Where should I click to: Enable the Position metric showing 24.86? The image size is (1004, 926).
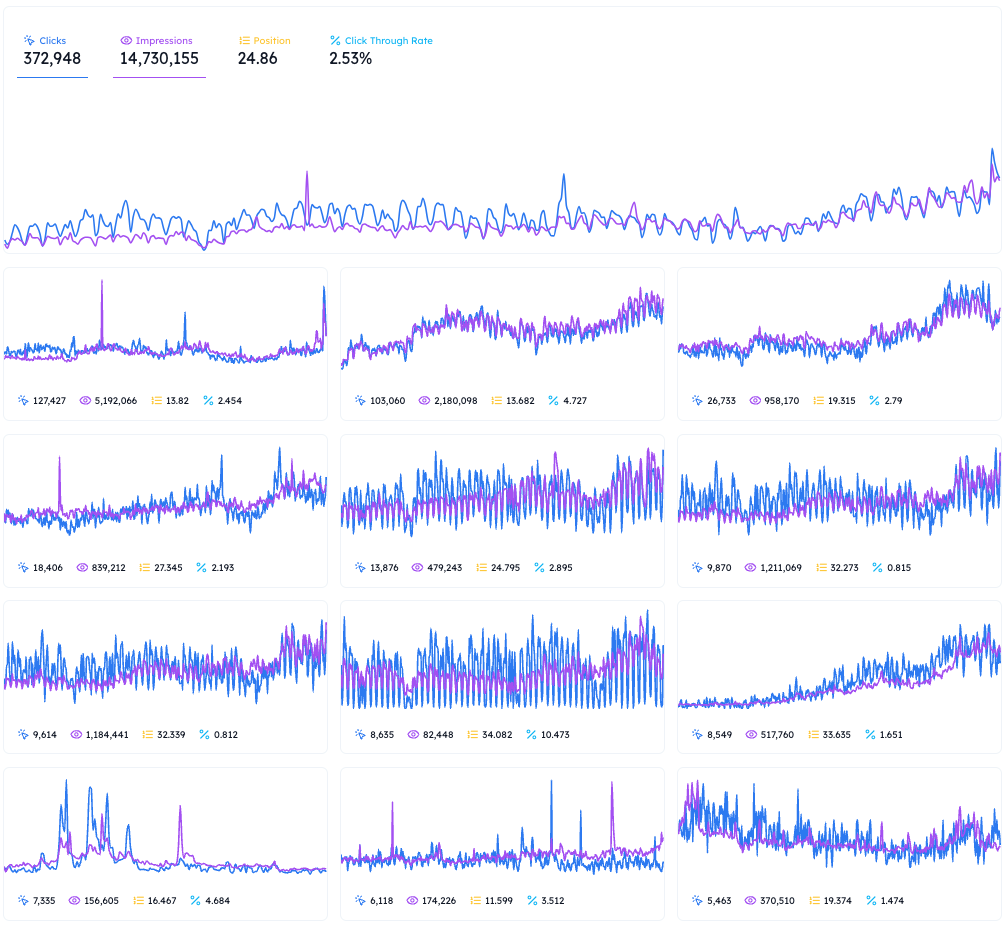264,51
